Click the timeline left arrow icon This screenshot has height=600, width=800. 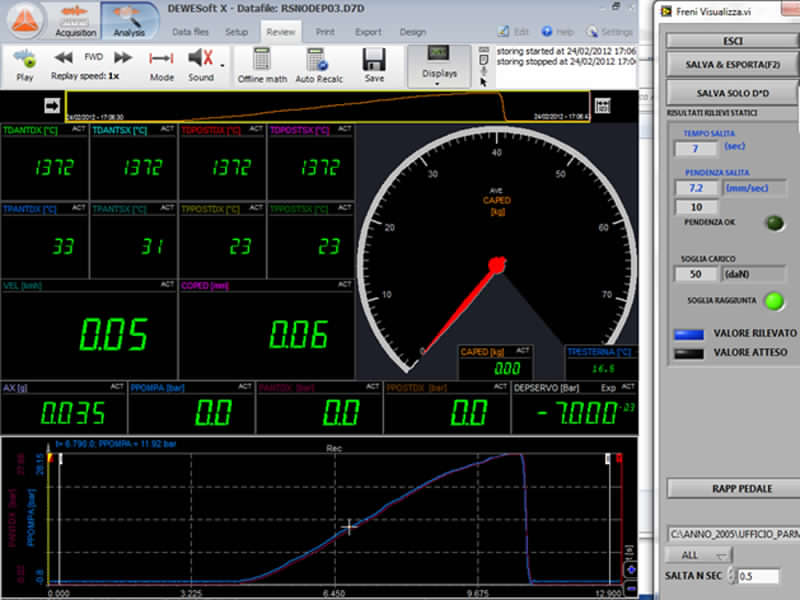pyautogui.click(x=52, y=105)
